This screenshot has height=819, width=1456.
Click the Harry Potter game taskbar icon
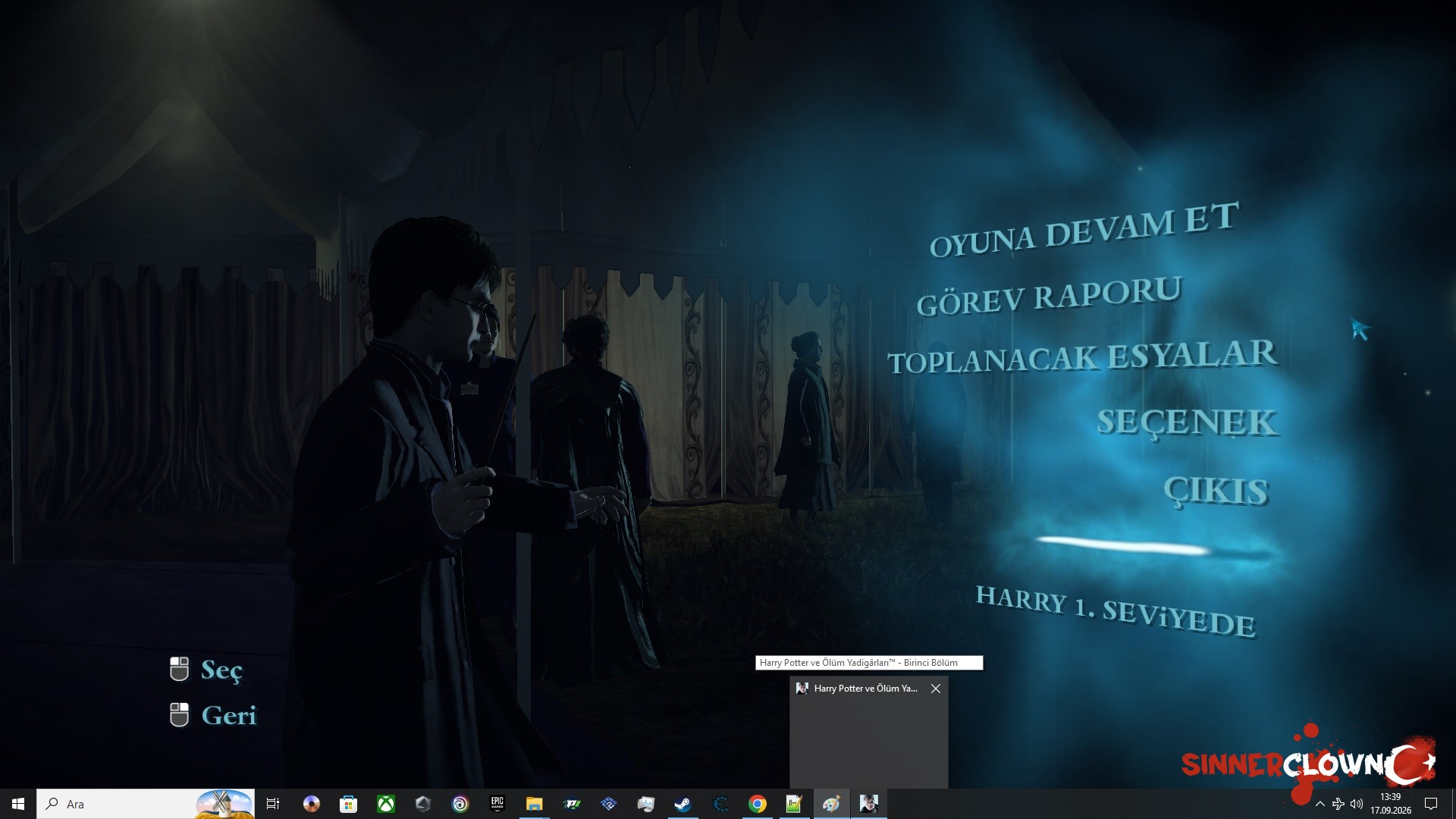pos(868,804)
